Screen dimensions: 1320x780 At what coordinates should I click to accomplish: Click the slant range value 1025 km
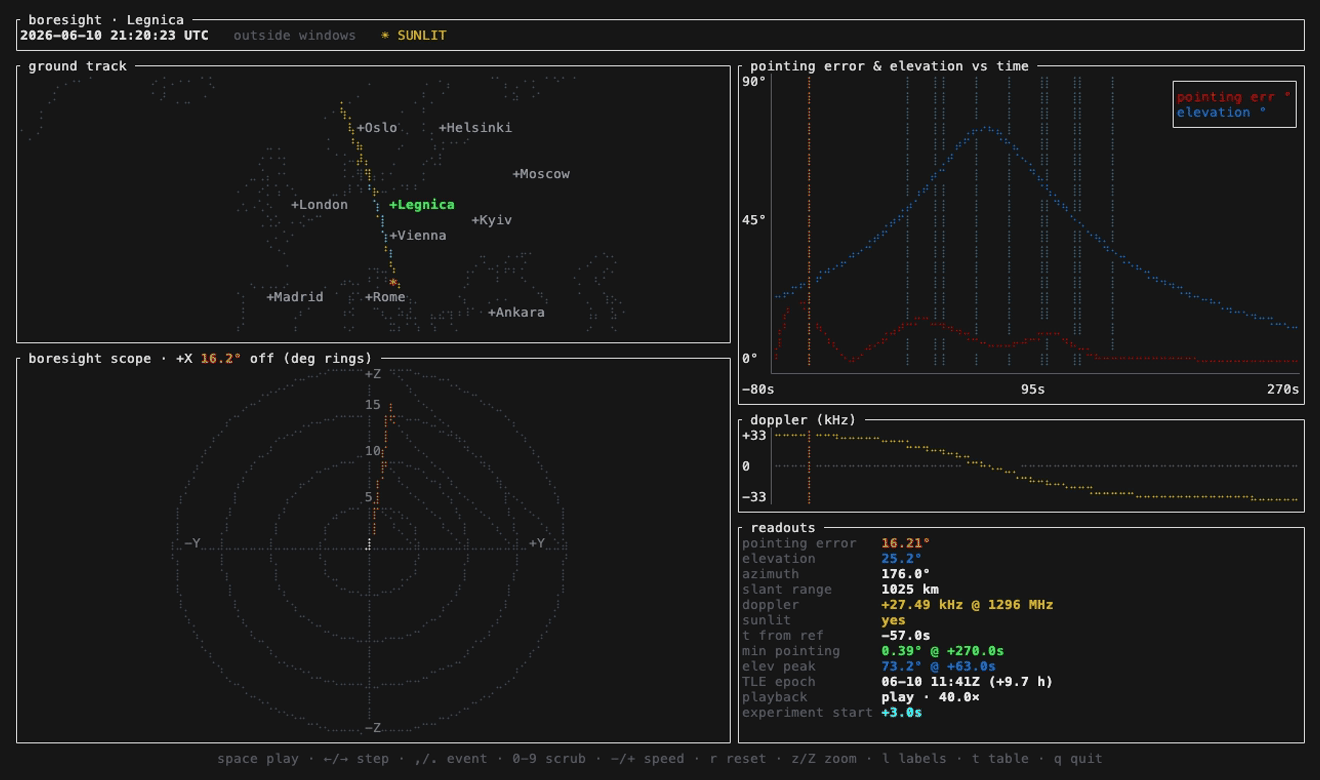pos(909,589)
